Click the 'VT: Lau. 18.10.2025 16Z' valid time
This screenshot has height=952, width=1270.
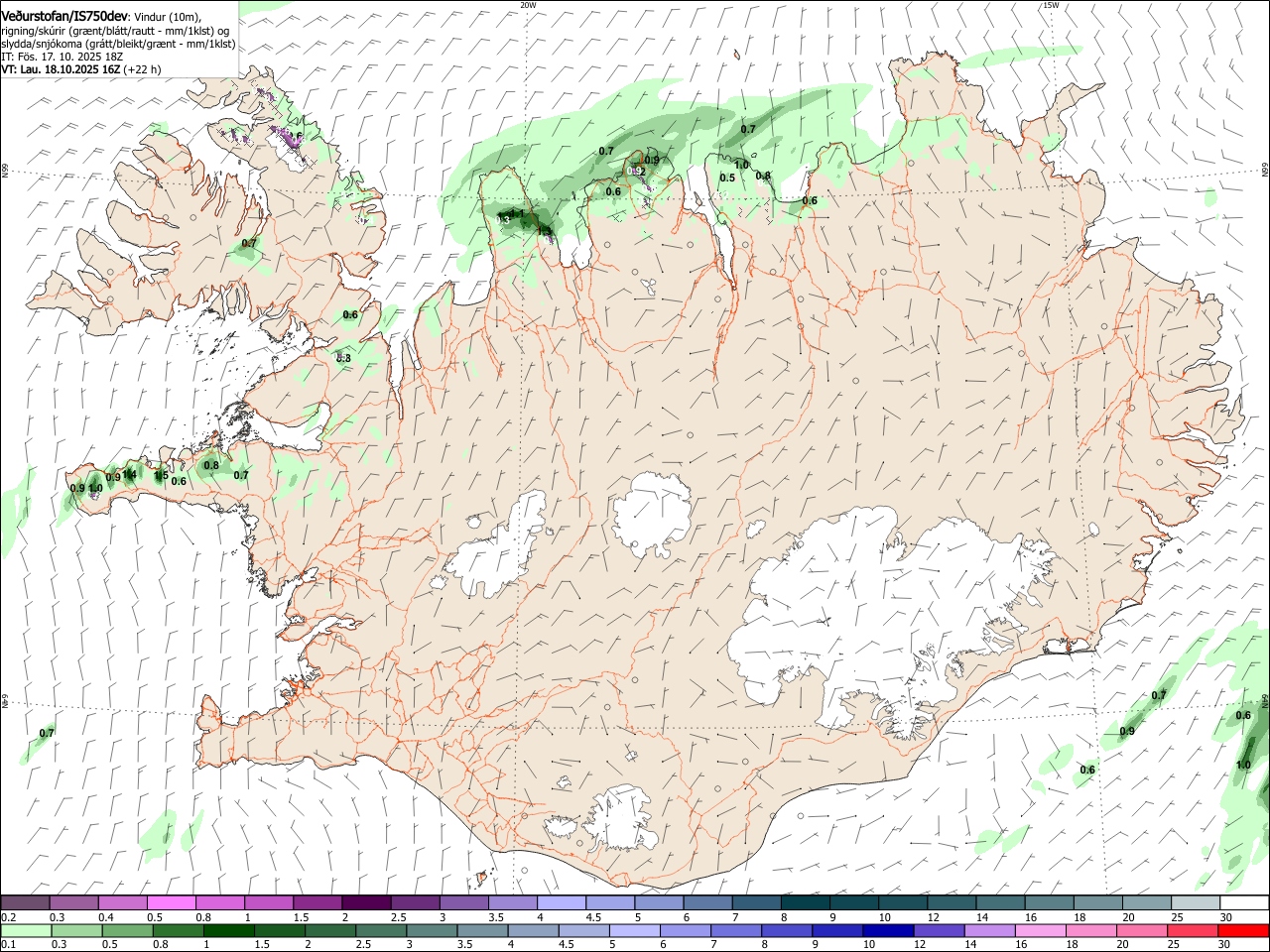point(61,69)
